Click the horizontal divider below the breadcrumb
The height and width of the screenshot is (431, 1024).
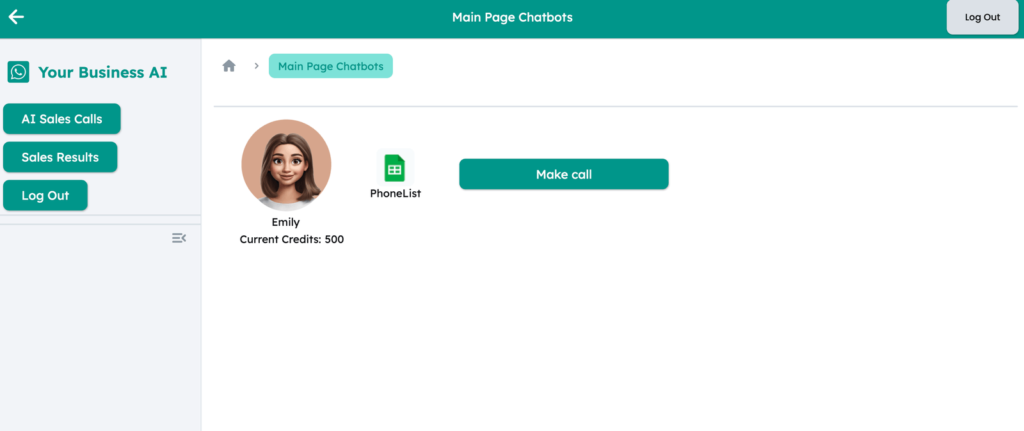point(615,106)
